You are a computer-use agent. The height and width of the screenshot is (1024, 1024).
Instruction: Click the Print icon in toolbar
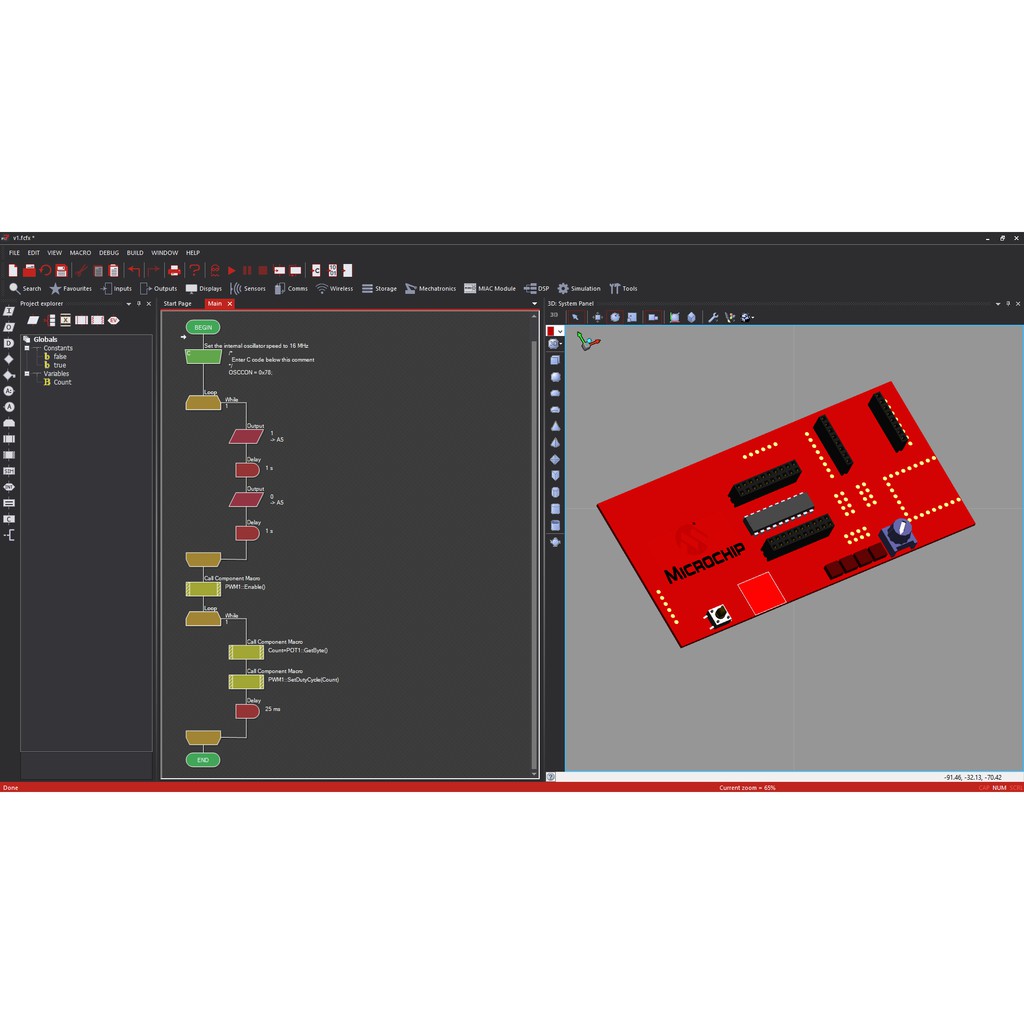pyautogui.click(x=174, y=270)
